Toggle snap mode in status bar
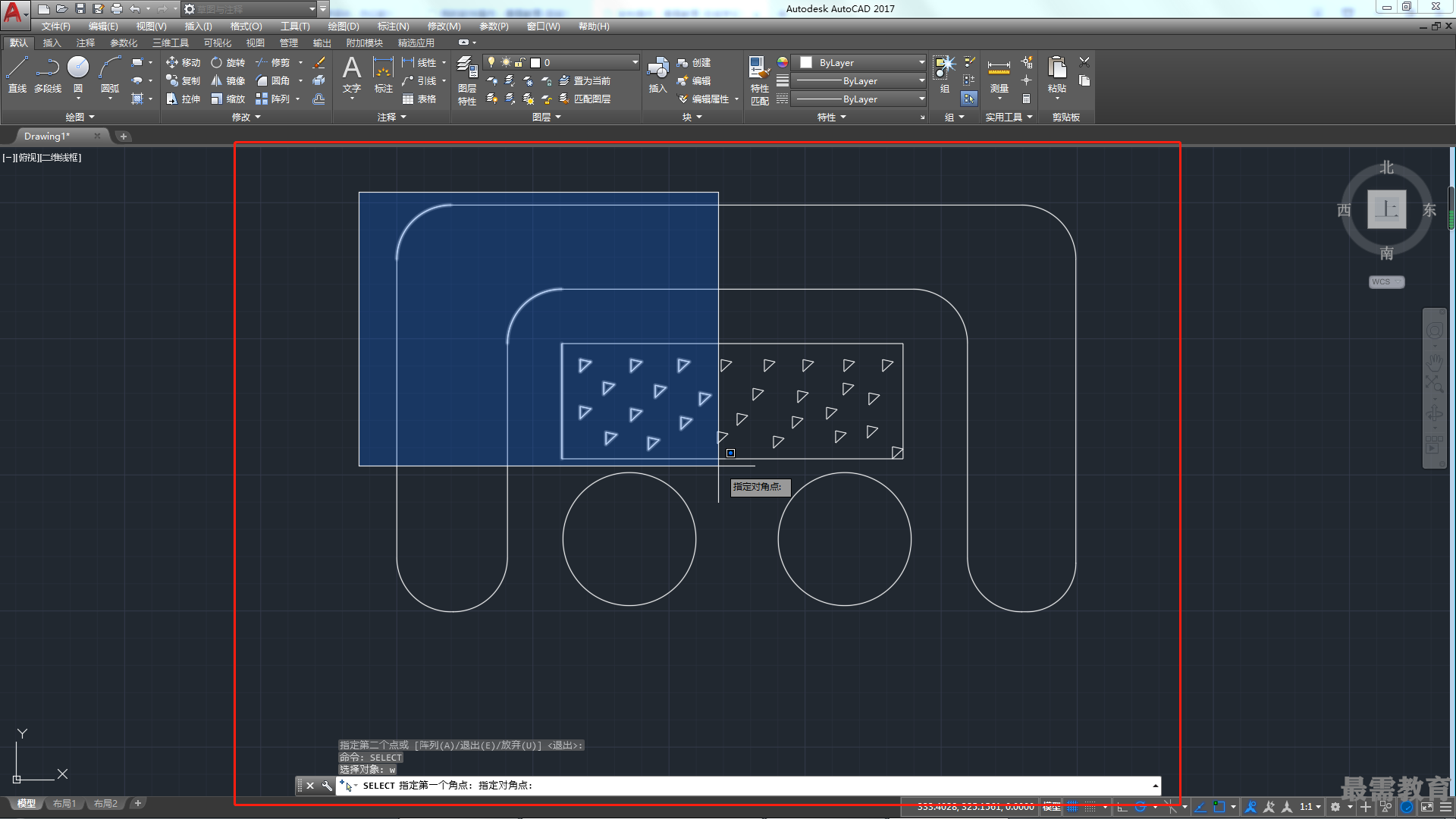Image resolution: width=1456 pixels, height=819 pixels. coord(1090,807)
